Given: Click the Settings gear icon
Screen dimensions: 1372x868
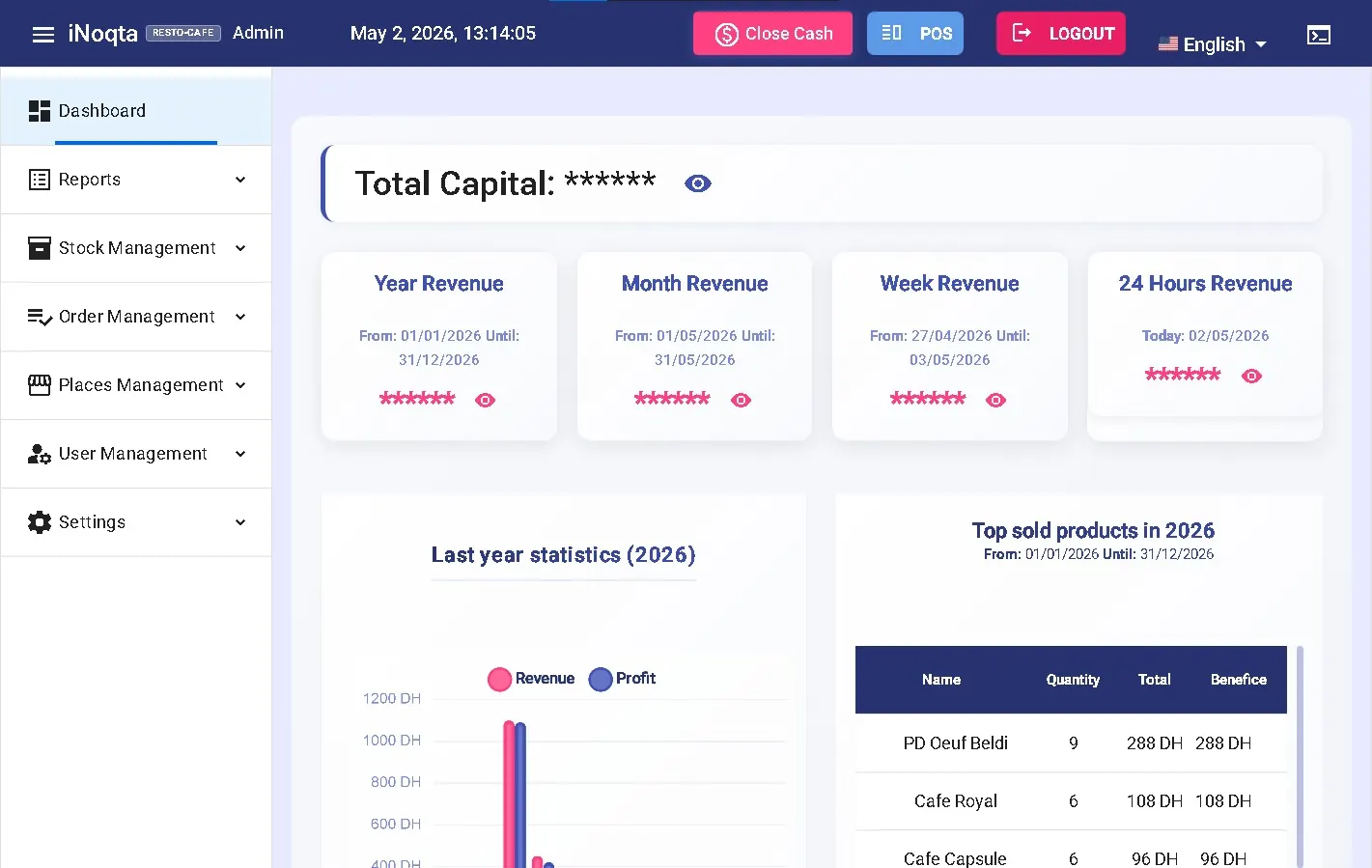Looking at the screenshot, I should click(40, 522).
